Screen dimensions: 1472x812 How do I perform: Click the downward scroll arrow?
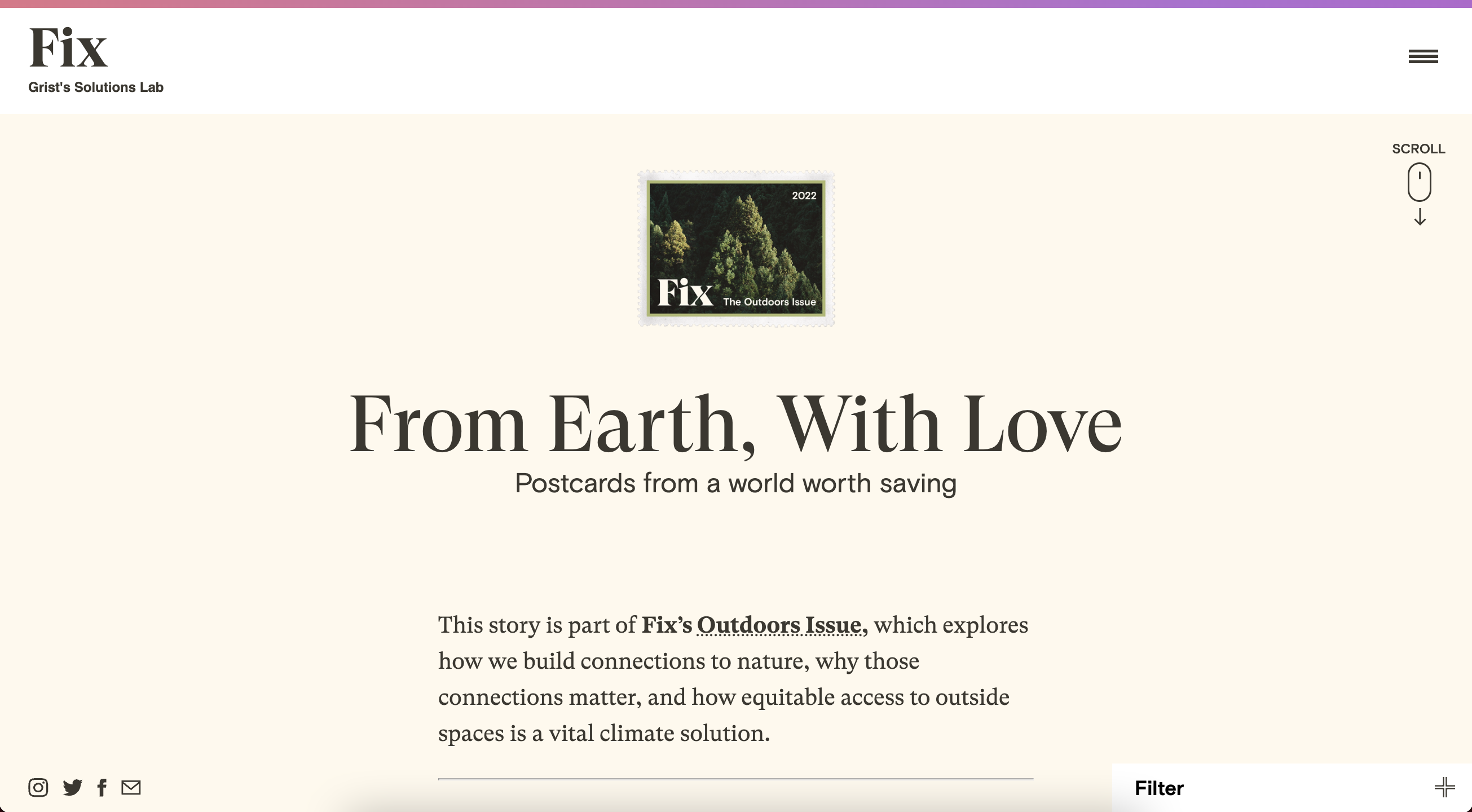1420,217
